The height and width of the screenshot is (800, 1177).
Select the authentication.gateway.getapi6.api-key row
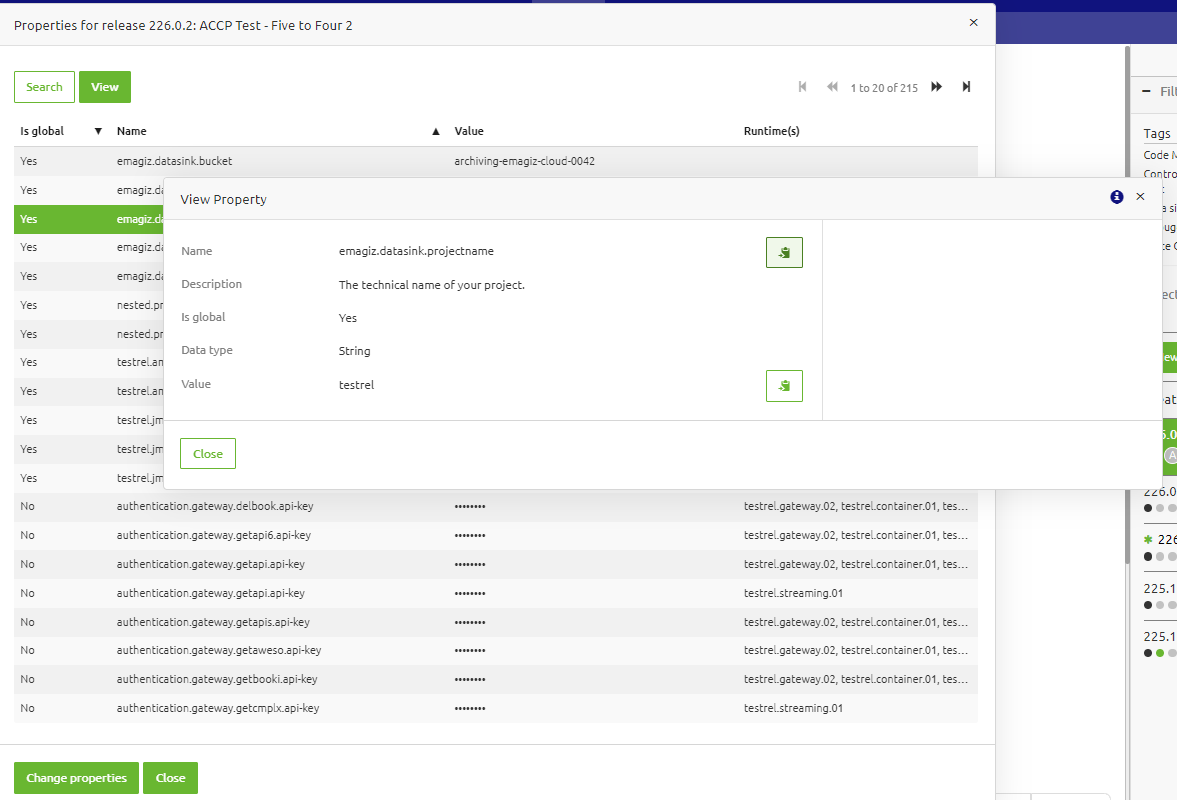[x=300, y=535]
